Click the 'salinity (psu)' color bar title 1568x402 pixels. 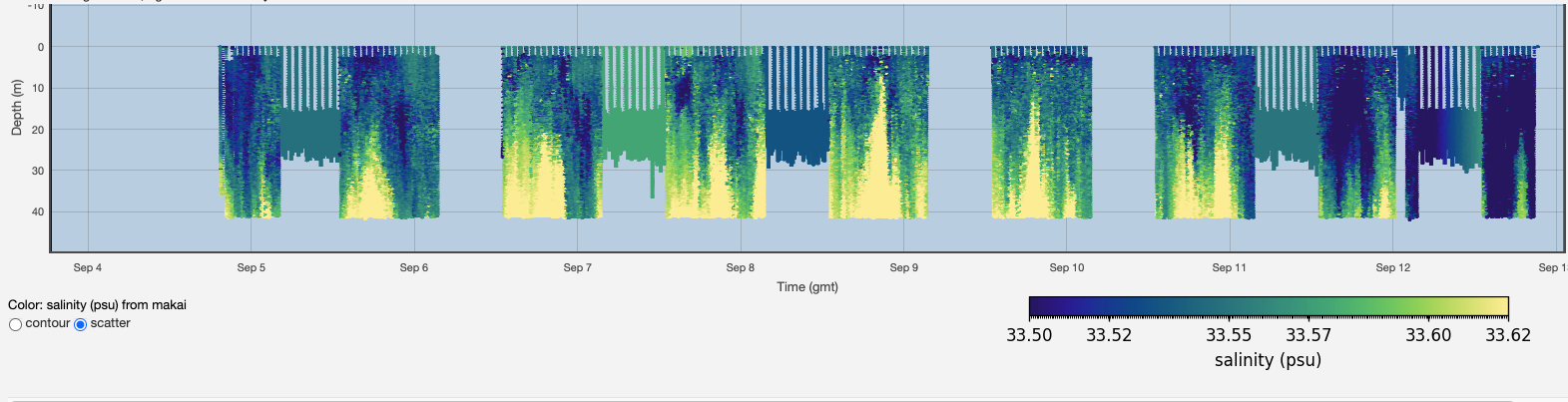(1268, 360)
